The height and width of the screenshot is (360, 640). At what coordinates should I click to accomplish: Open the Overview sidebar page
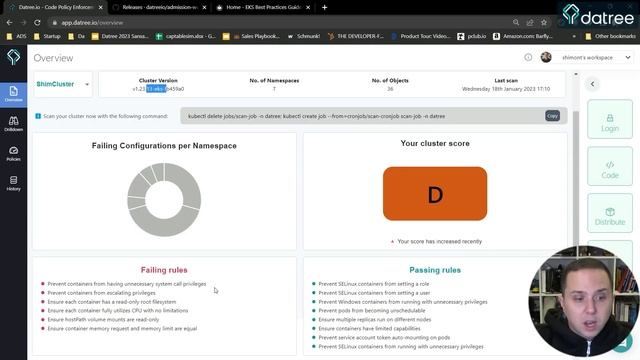coord(13,94)
